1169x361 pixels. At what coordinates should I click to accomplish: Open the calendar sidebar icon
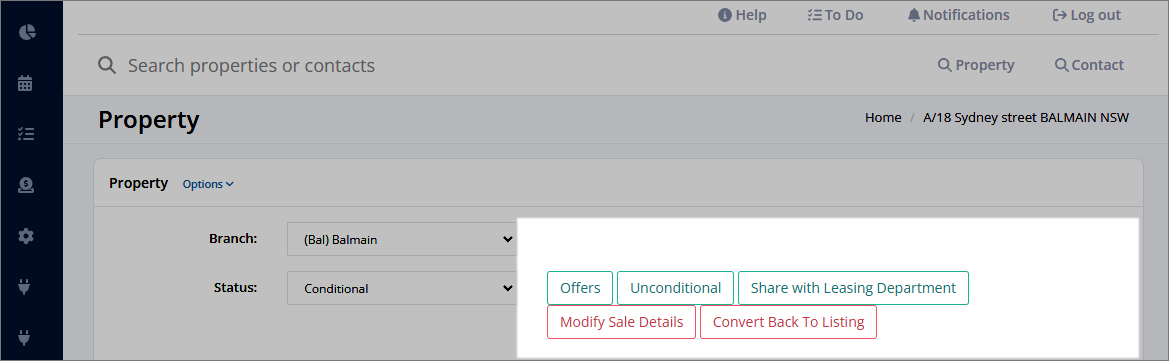25,83
